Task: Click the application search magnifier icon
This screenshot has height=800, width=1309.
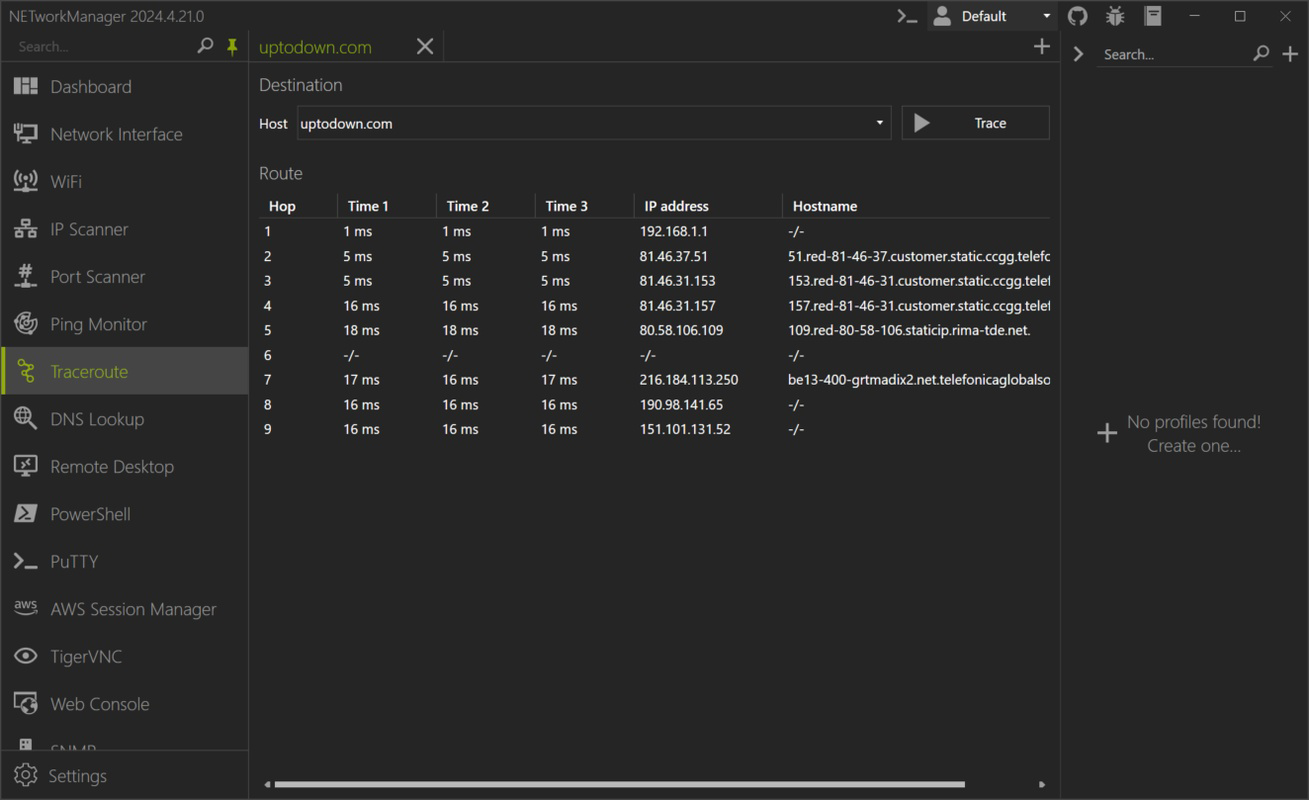Action: coord(205,46)
